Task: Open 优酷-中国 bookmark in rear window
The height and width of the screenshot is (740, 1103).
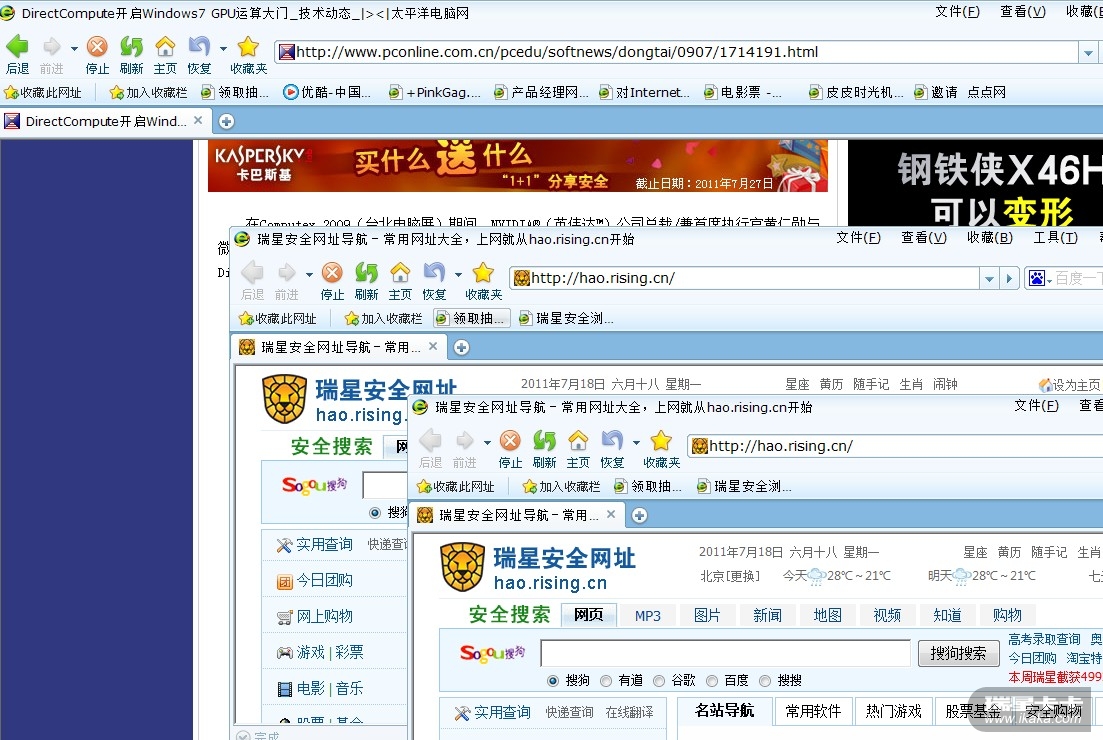Action: point(326,92)
